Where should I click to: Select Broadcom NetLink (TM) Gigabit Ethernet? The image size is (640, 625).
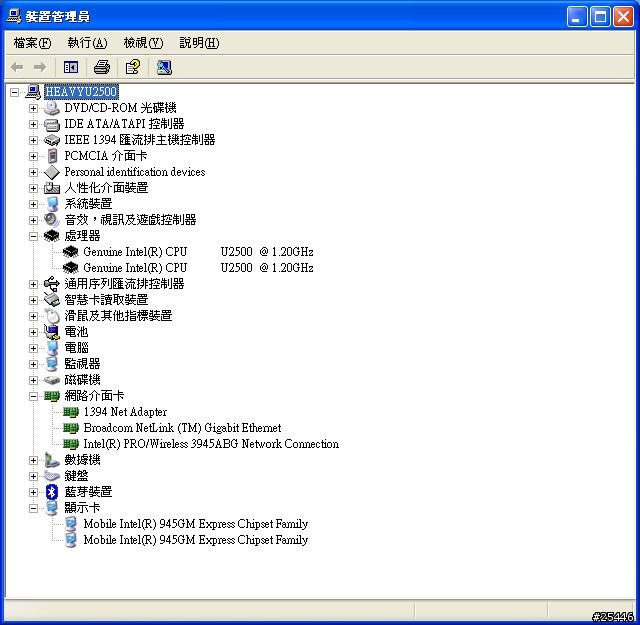[x=182, y=428]
